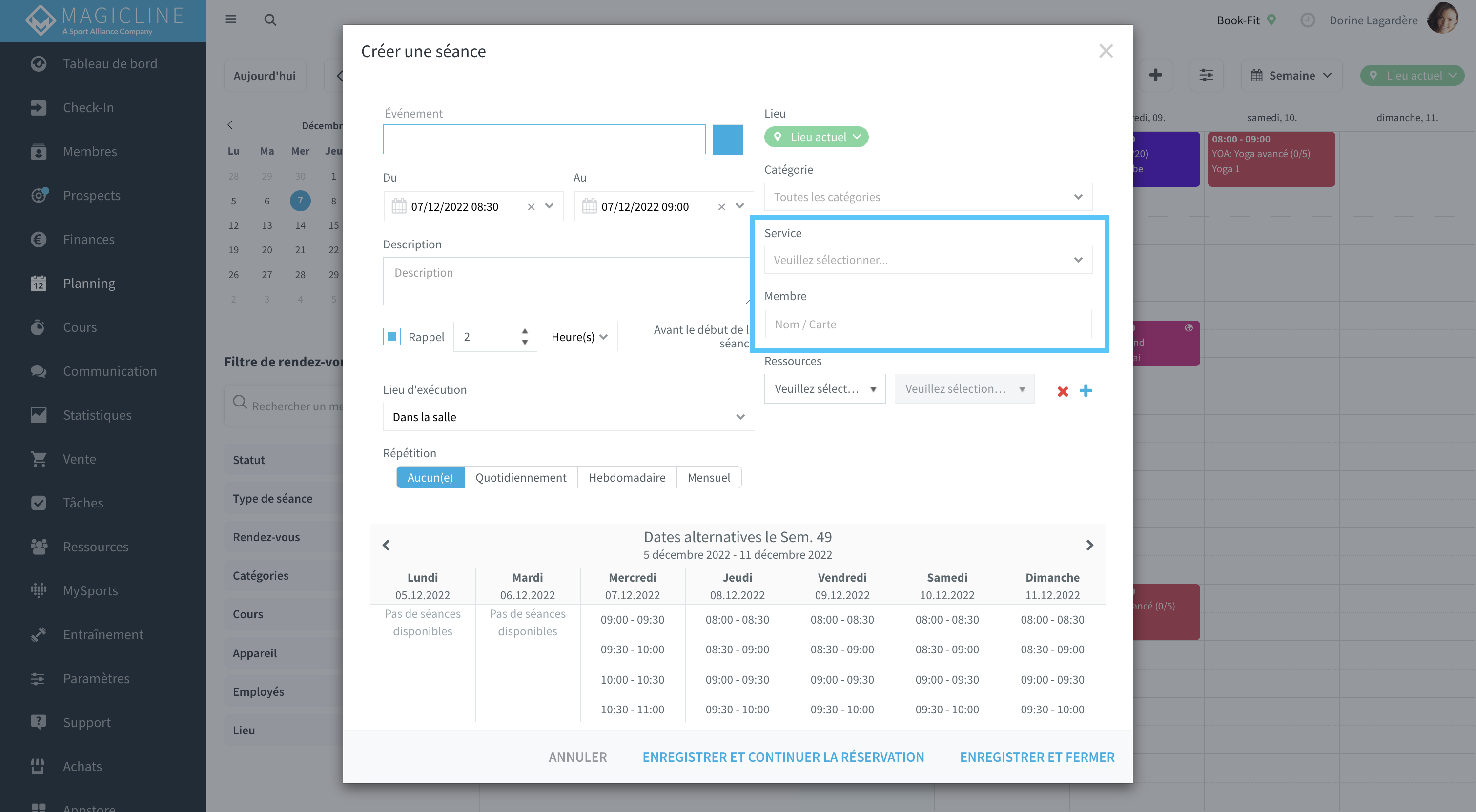The height and width of the screenshot is (812, 1476).
Task: Open the Lieu d'exécution dropdown
Action: point(569,417)
